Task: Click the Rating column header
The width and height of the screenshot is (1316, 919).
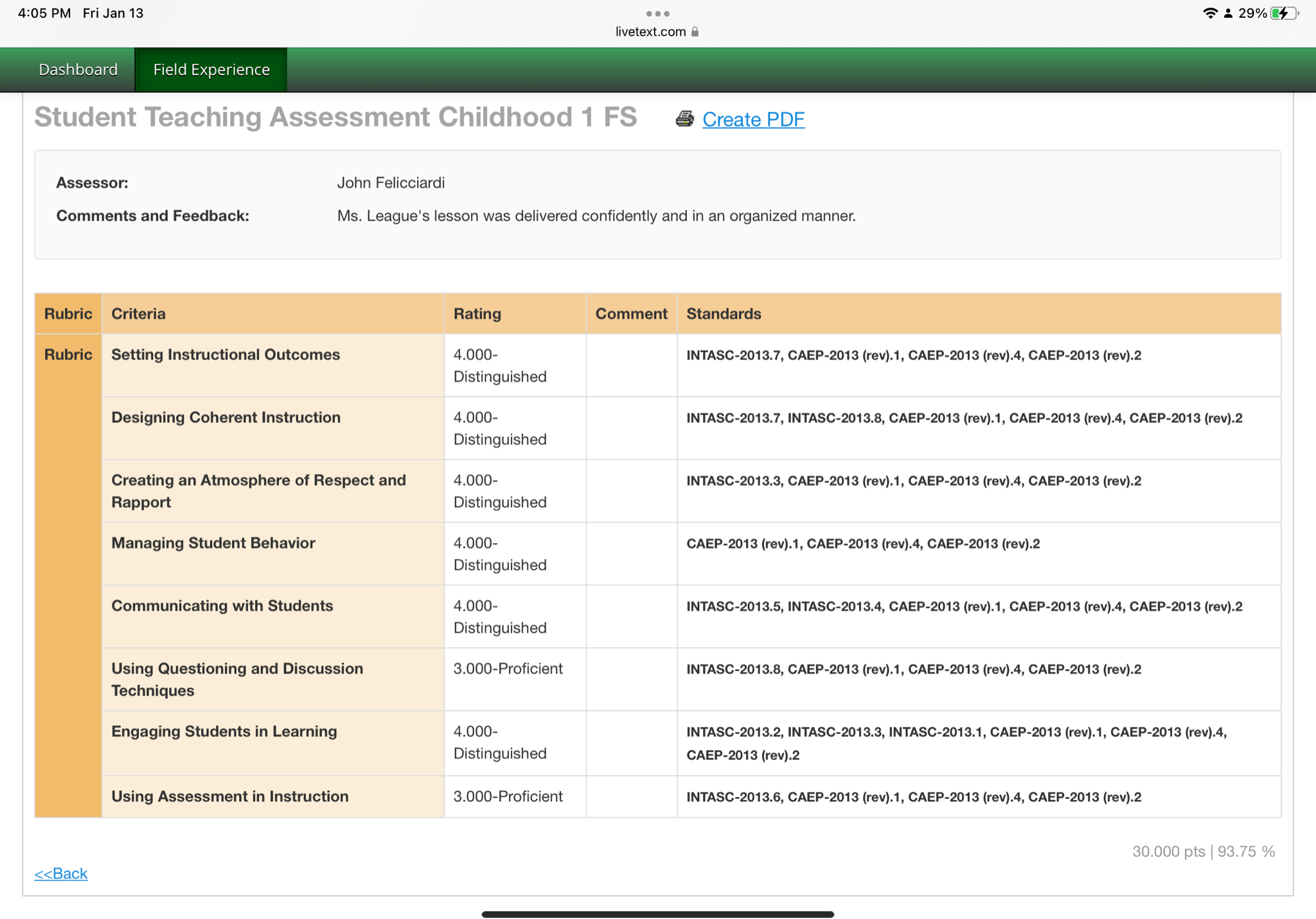Action: click(x=477, y=314)
